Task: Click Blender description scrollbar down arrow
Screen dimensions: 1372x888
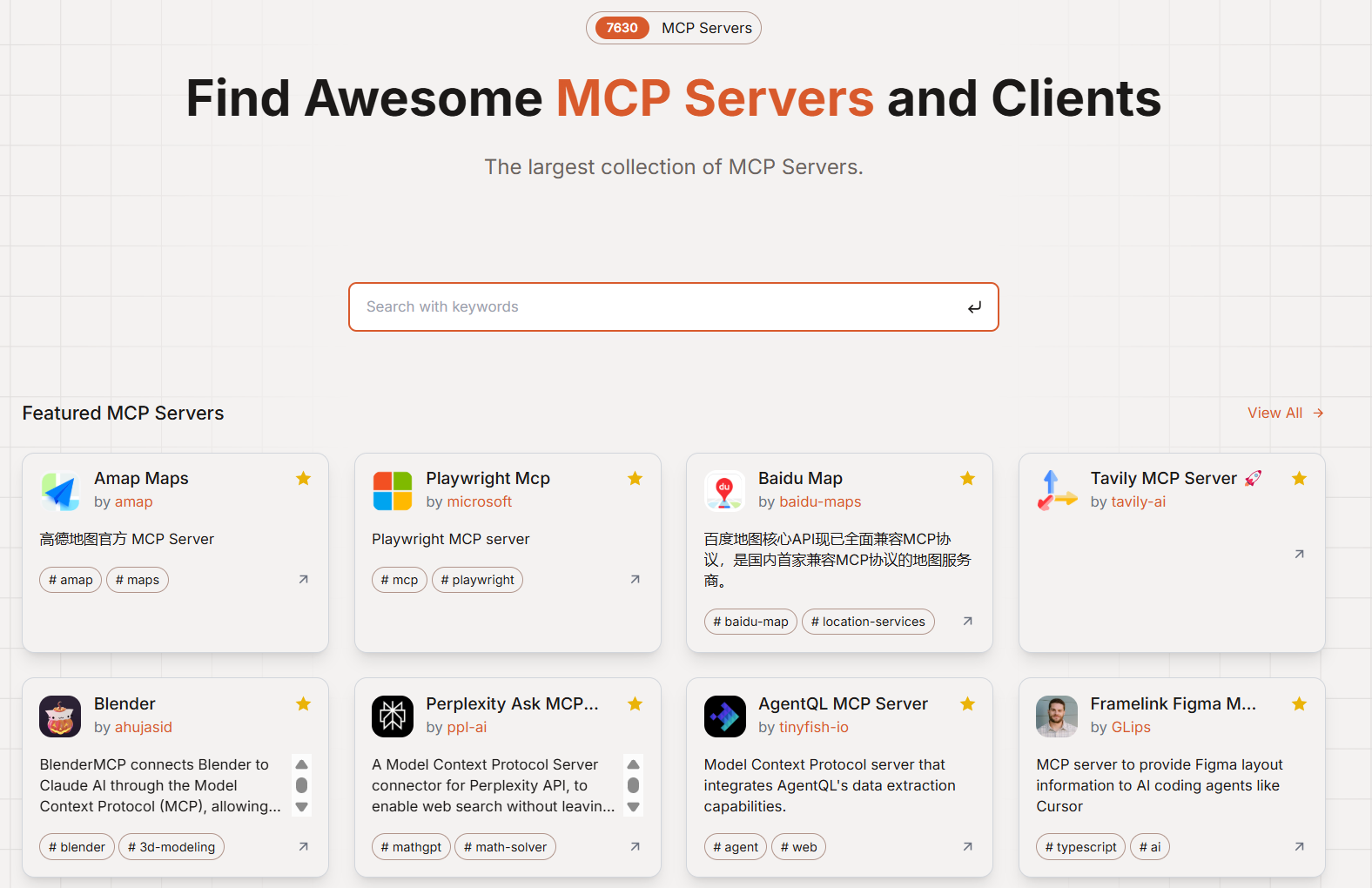Action: pyautogui.click(x=302, y=807)
